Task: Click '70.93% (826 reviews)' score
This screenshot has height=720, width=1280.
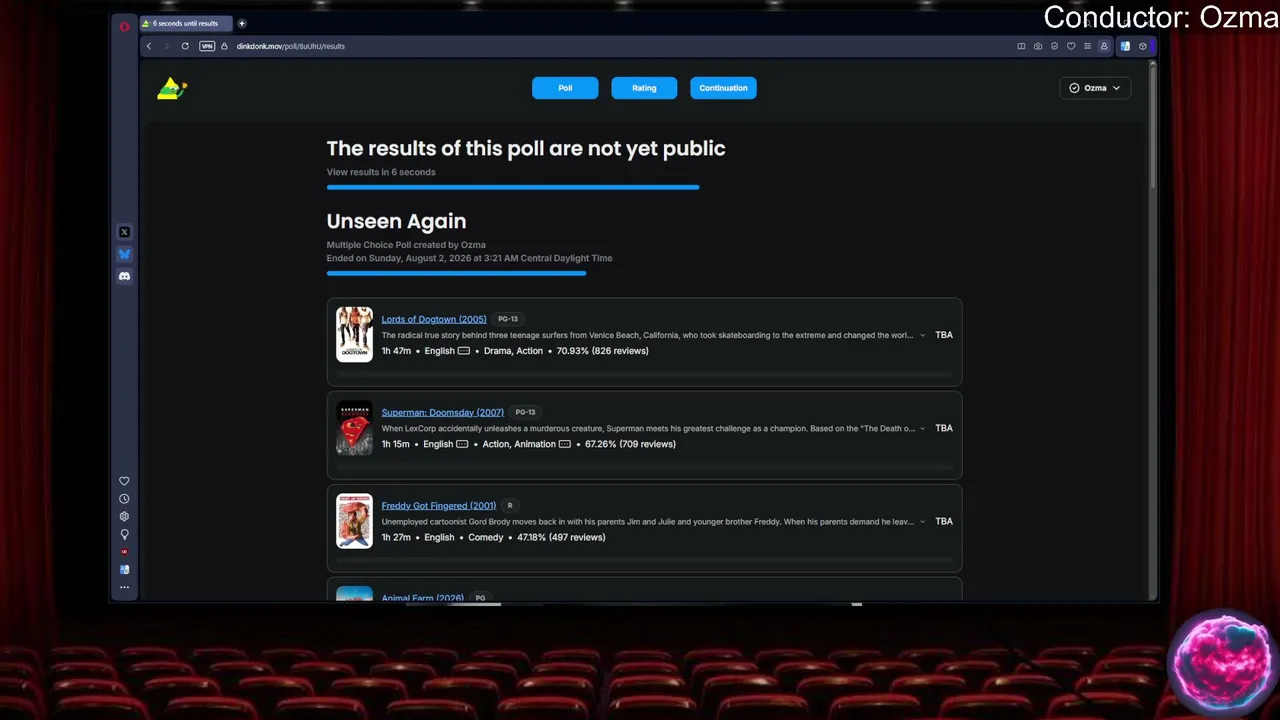Action: pos(603,351)
